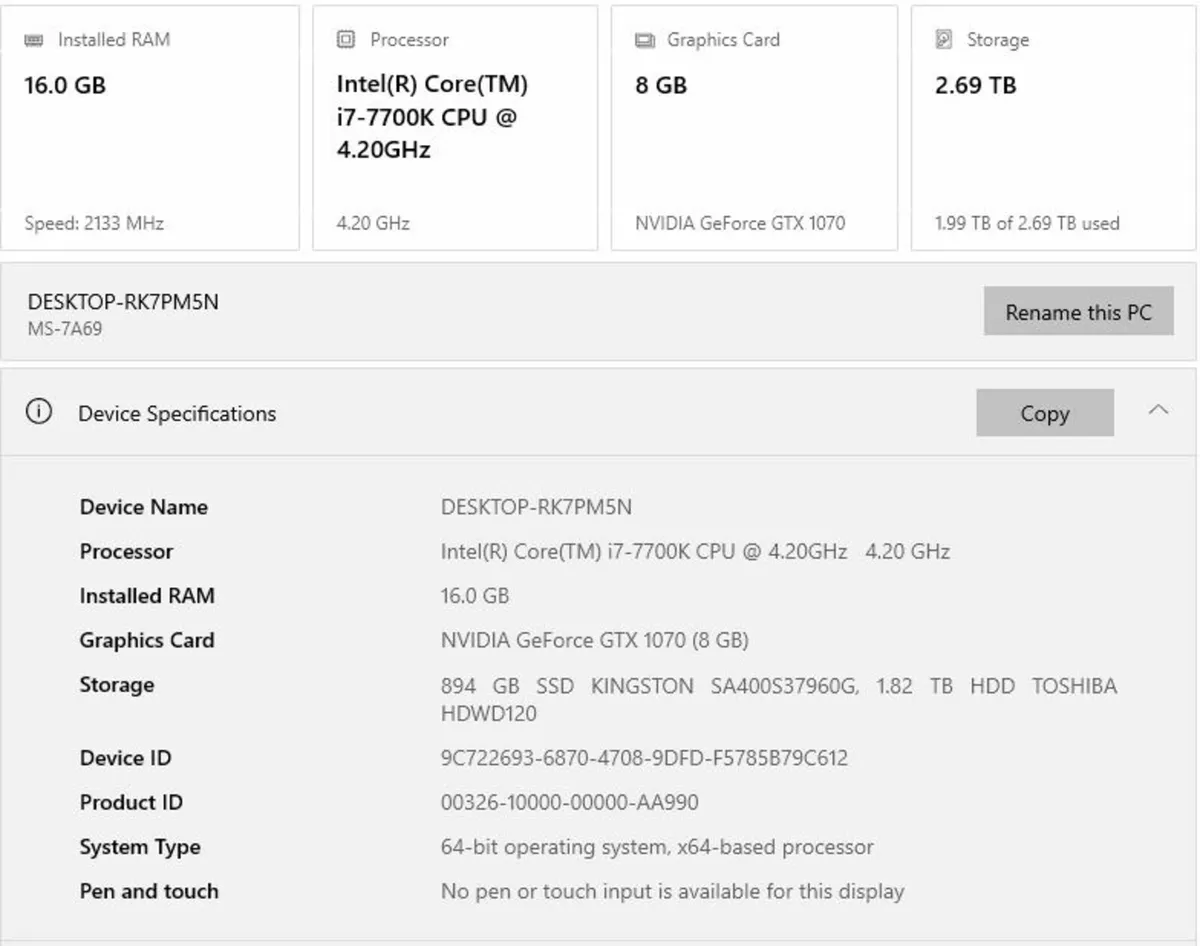Click the Product ID label
Image resolution: width=1200 pixels, height=946 pixels.
point(131,802)
